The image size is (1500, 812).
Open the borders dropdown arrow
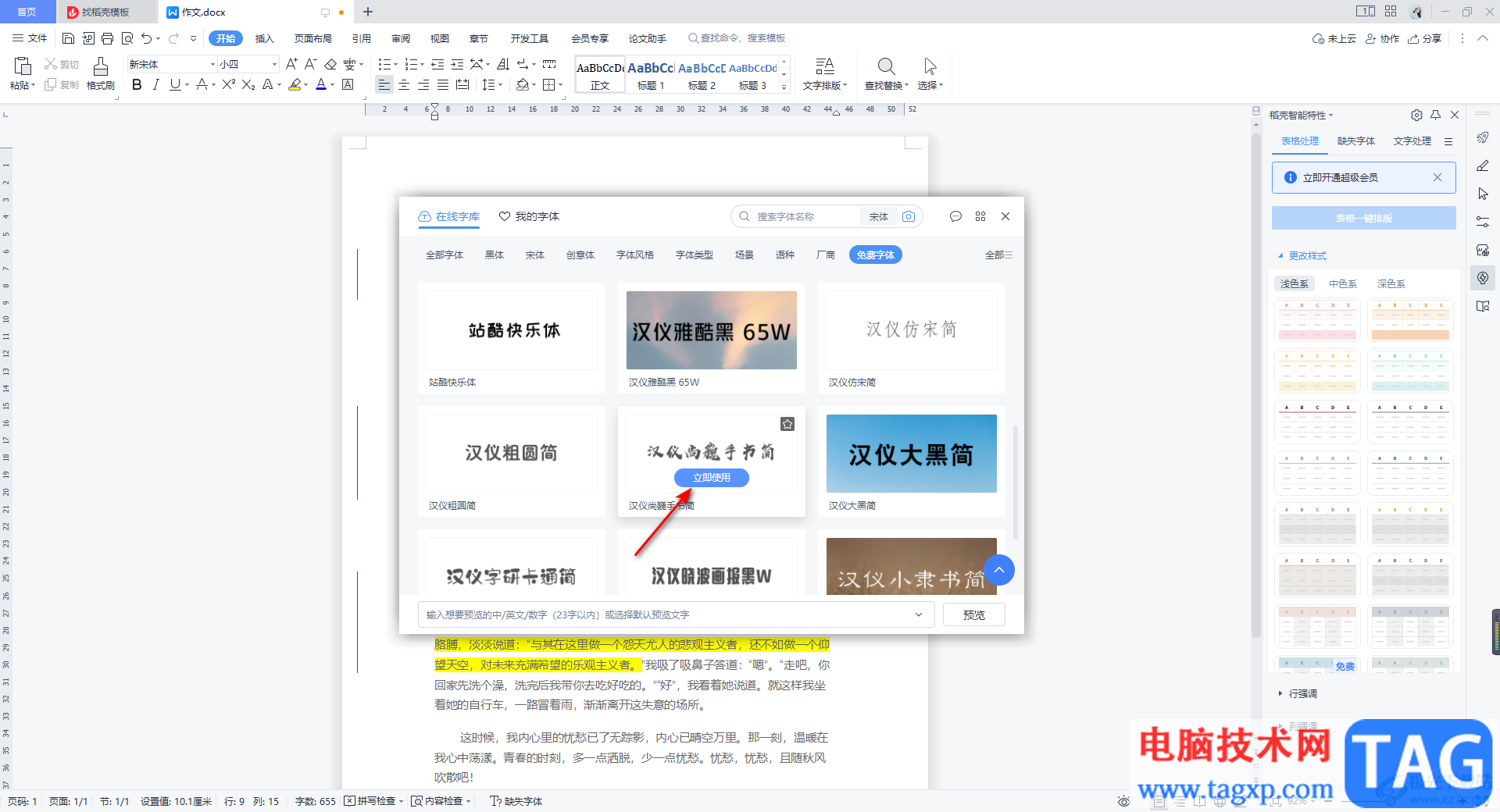(560, 85)
